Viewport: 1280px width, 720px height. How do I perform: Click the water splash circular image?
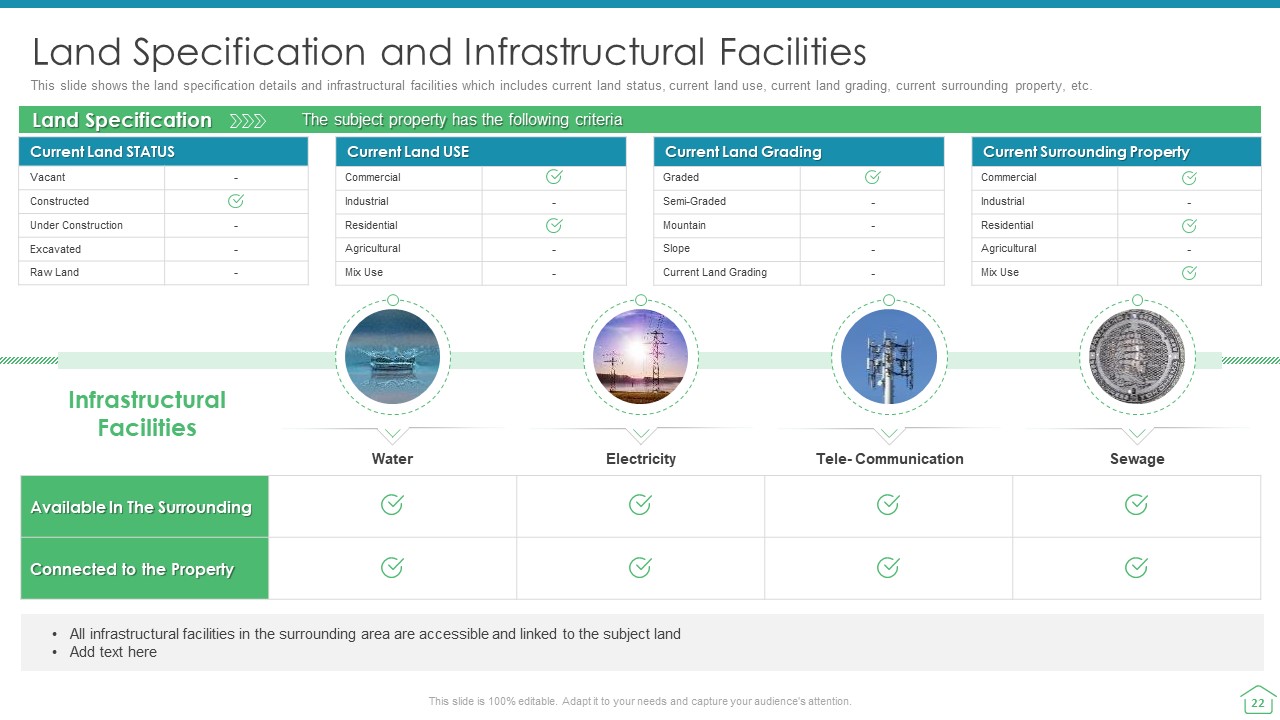(392, 357)
